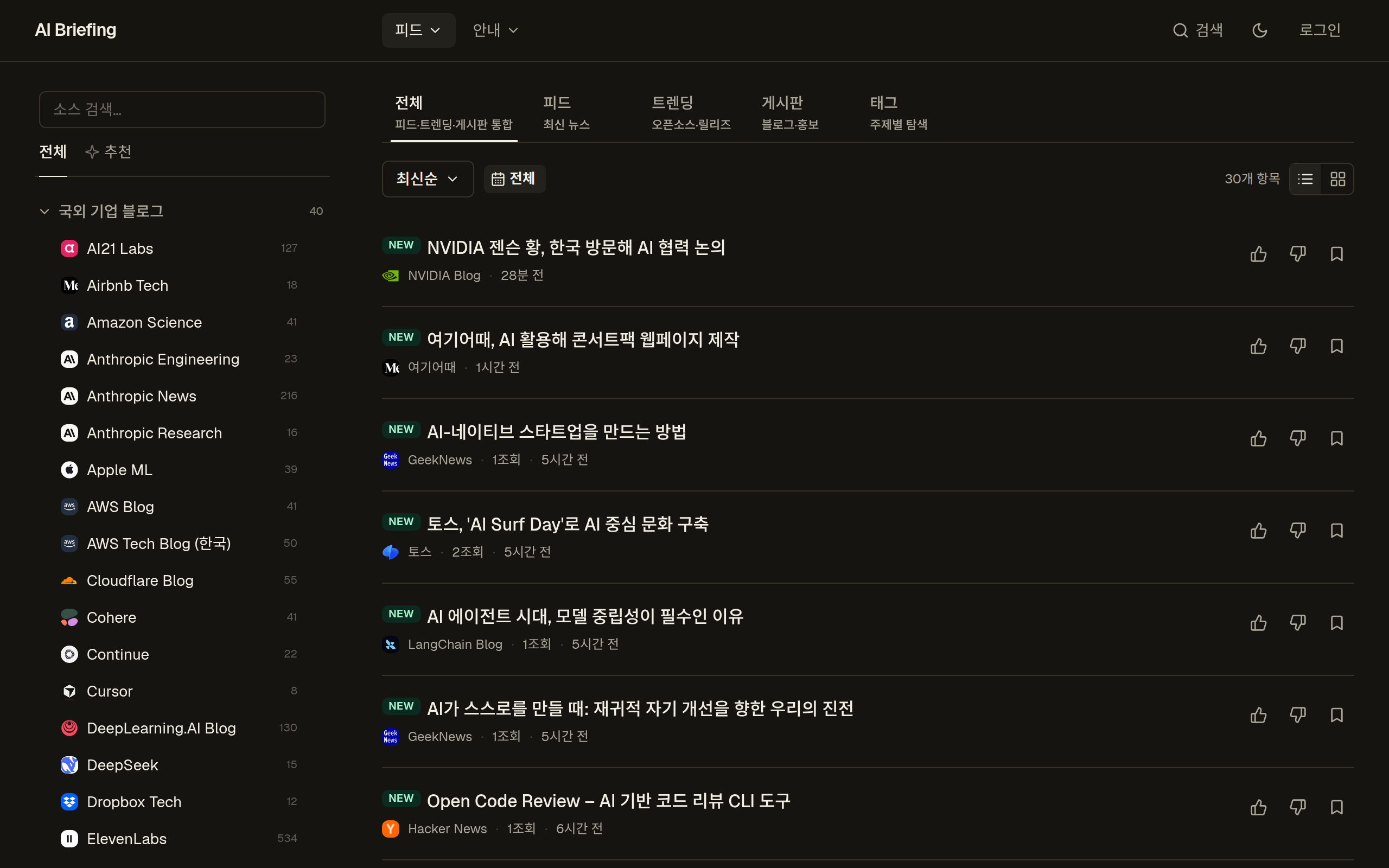Switch sidebar to 전체 tab
Viewport: 1389px width, 868px height.
click(x=53, y=151)
